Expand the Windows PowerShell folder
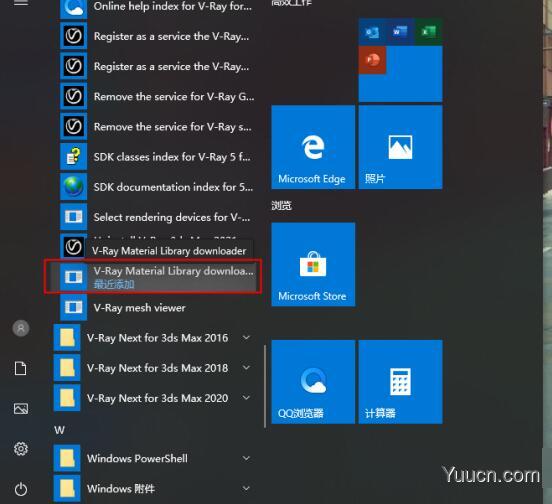The width and height of the screenshot is (552, 504). 153,458
